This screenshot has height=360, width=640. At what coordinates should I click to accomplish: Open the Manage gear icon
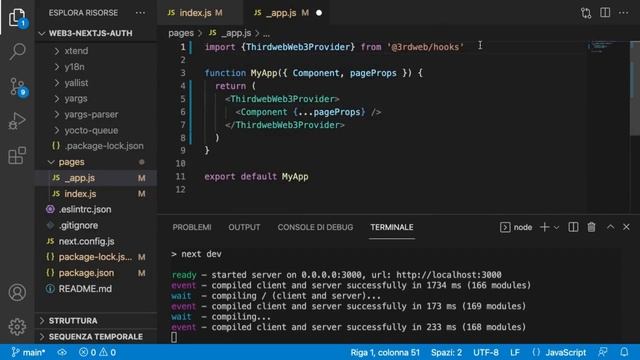[17, 327]
